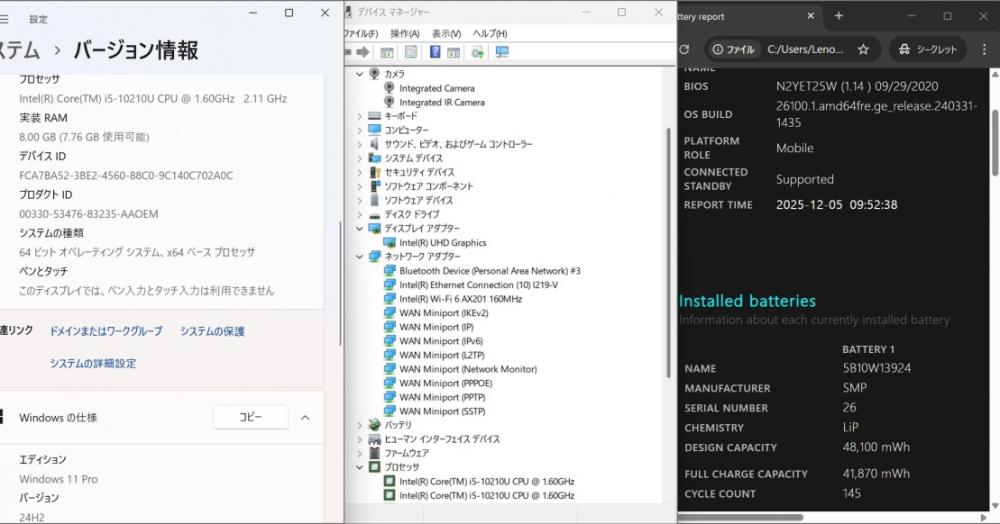1000x524 pixels.
Task: Click the Installed batteries heading
Action: pyautogui.click(x=747, y=300)
